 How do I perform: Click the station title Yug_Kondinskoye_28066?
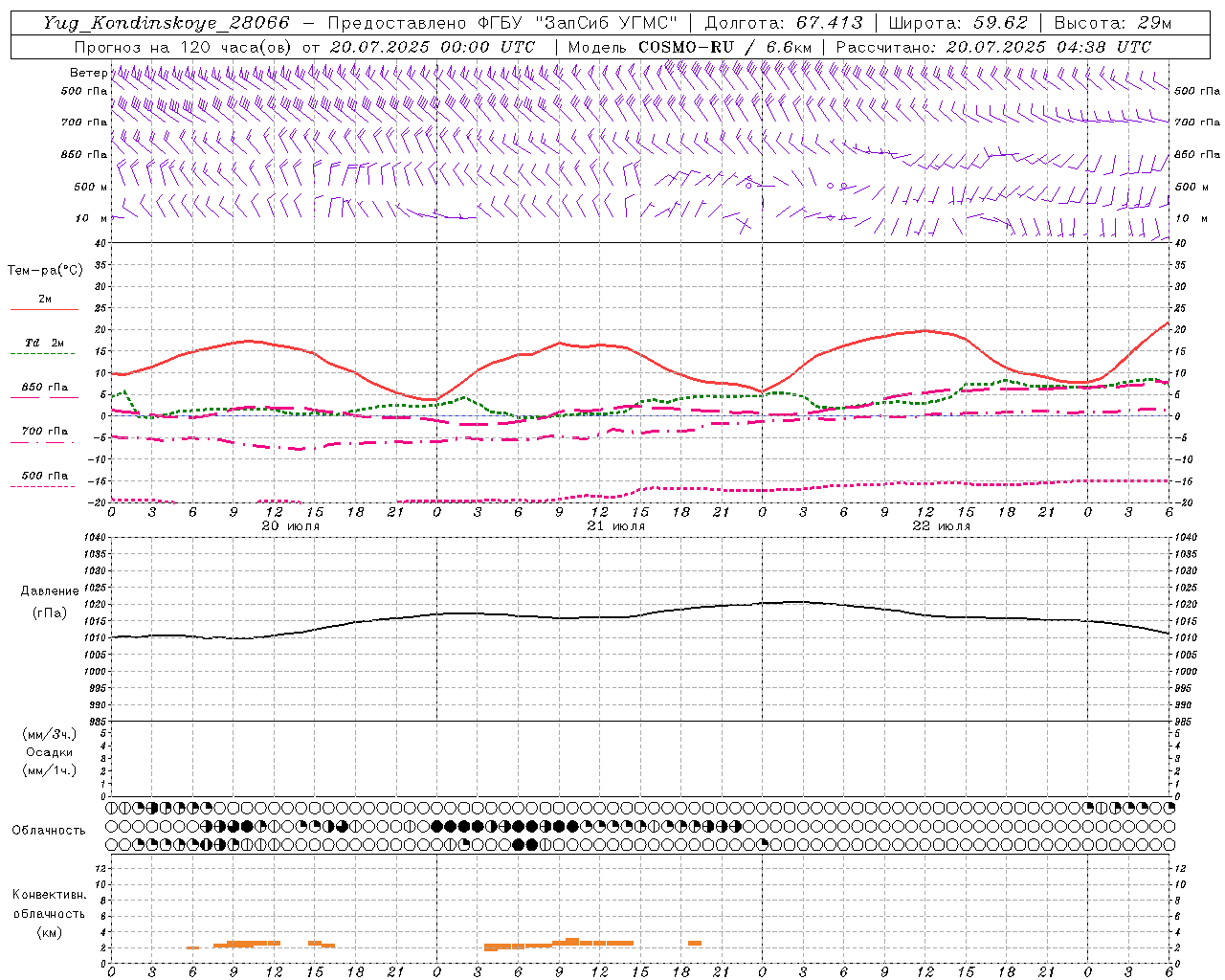[166, 23]
